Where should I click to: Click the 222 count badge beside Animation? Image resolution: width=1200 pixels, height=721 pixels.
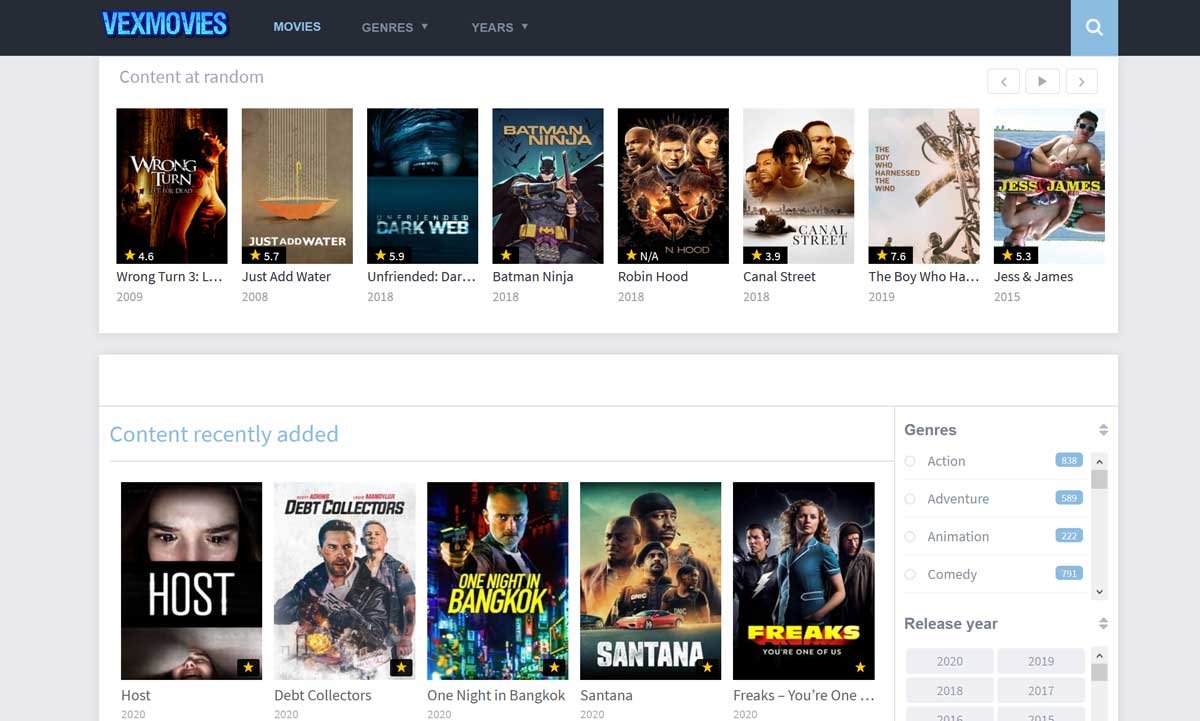[x=1069, y=536]
